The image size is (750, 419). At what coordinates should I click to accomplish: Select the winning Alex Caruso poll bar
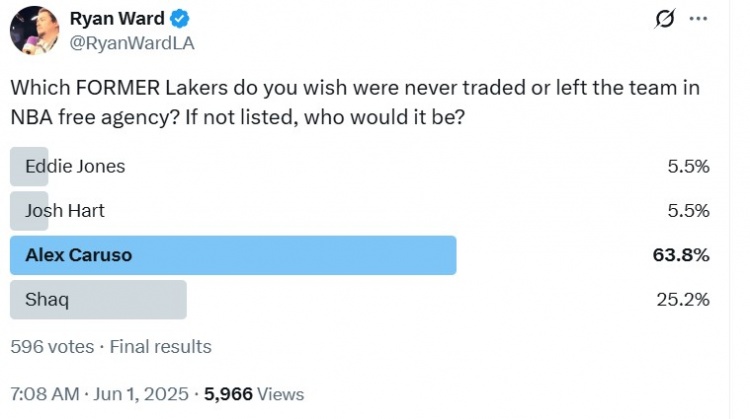click(x=233, y=255)
